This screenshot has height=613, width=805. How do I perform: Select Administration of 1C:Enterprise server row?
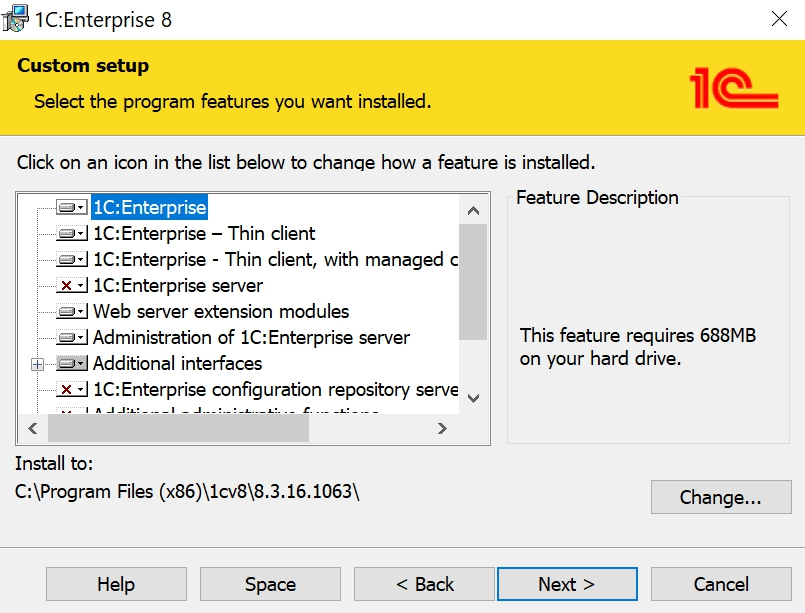tap(251, 338)
